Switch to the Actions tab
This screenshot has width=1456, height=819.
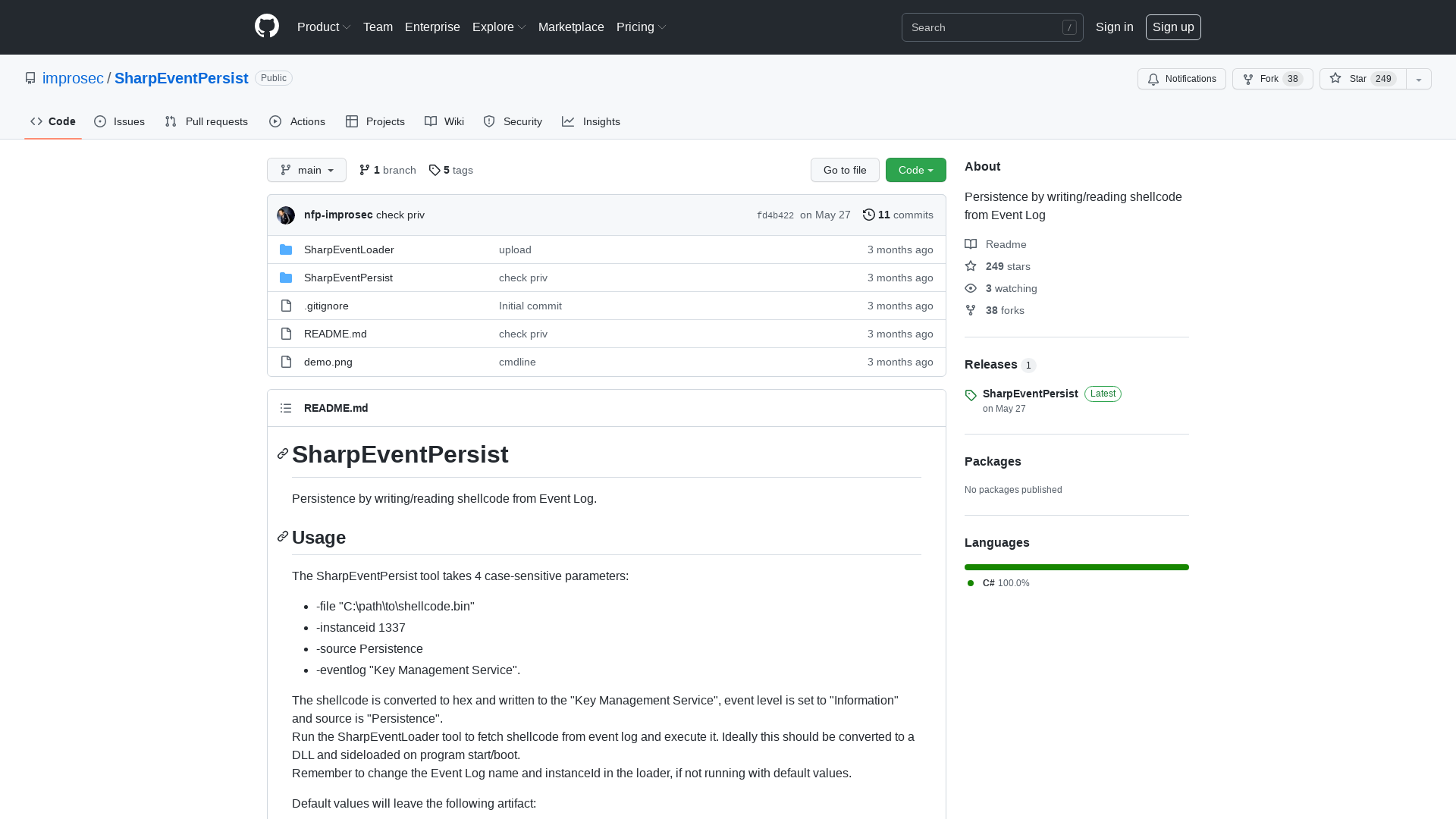pos(297,121)
